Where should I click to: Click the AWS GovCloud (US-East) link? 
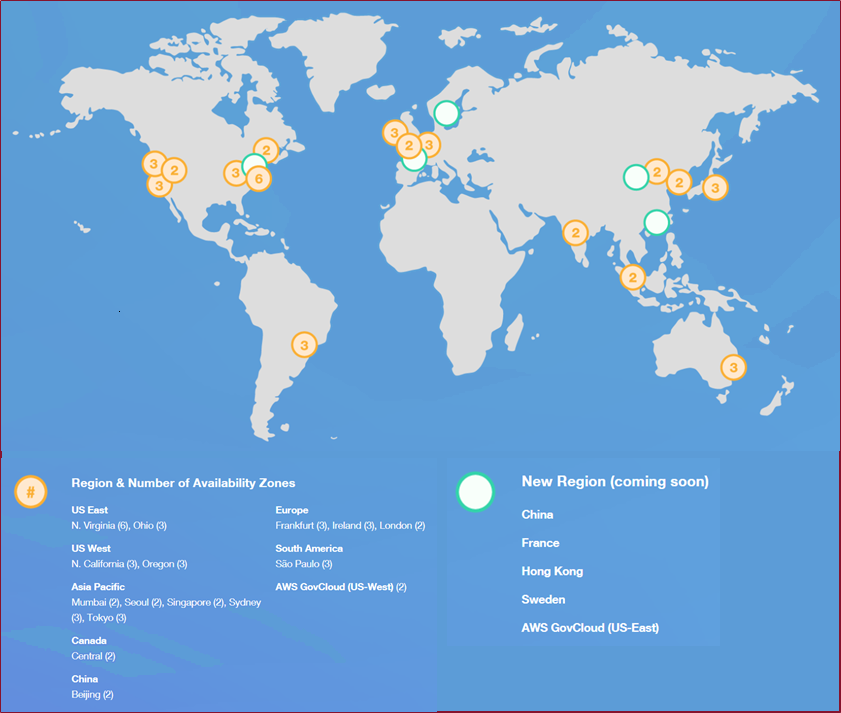[589, 627]
